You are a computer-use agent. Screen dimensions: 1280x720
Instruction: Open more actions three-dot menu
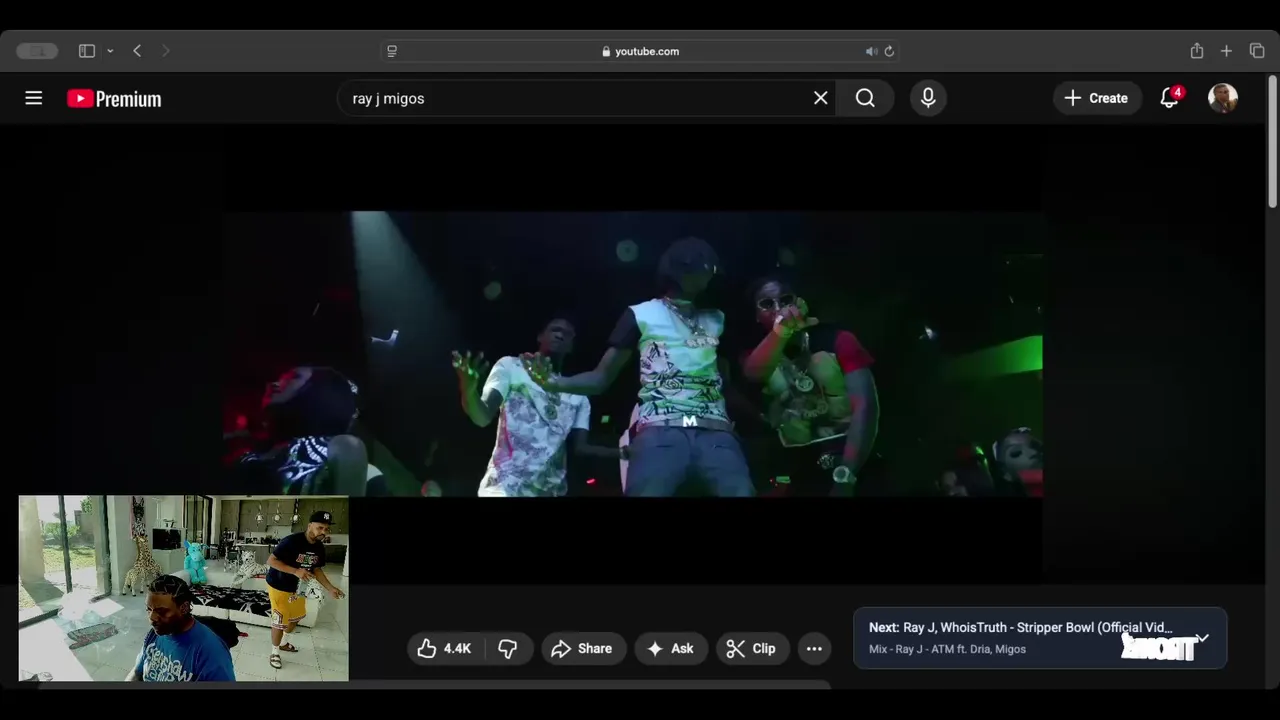814,649
